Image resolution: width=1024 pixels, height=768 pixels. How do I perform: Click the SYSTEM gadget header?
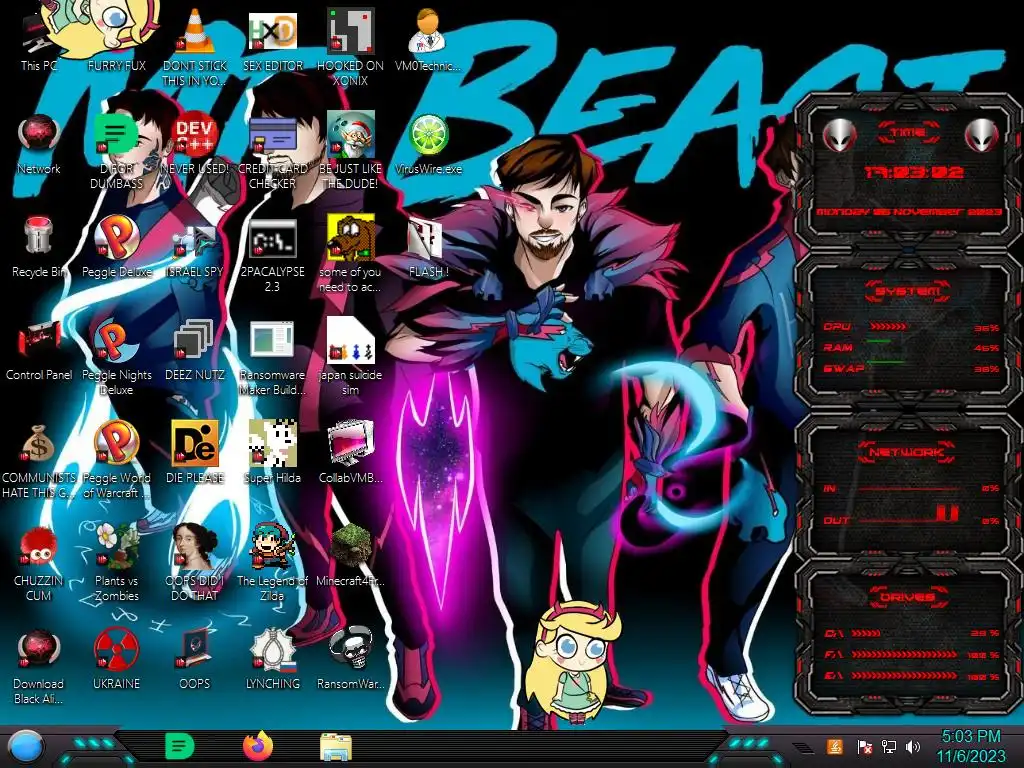(x=908, y=291)
